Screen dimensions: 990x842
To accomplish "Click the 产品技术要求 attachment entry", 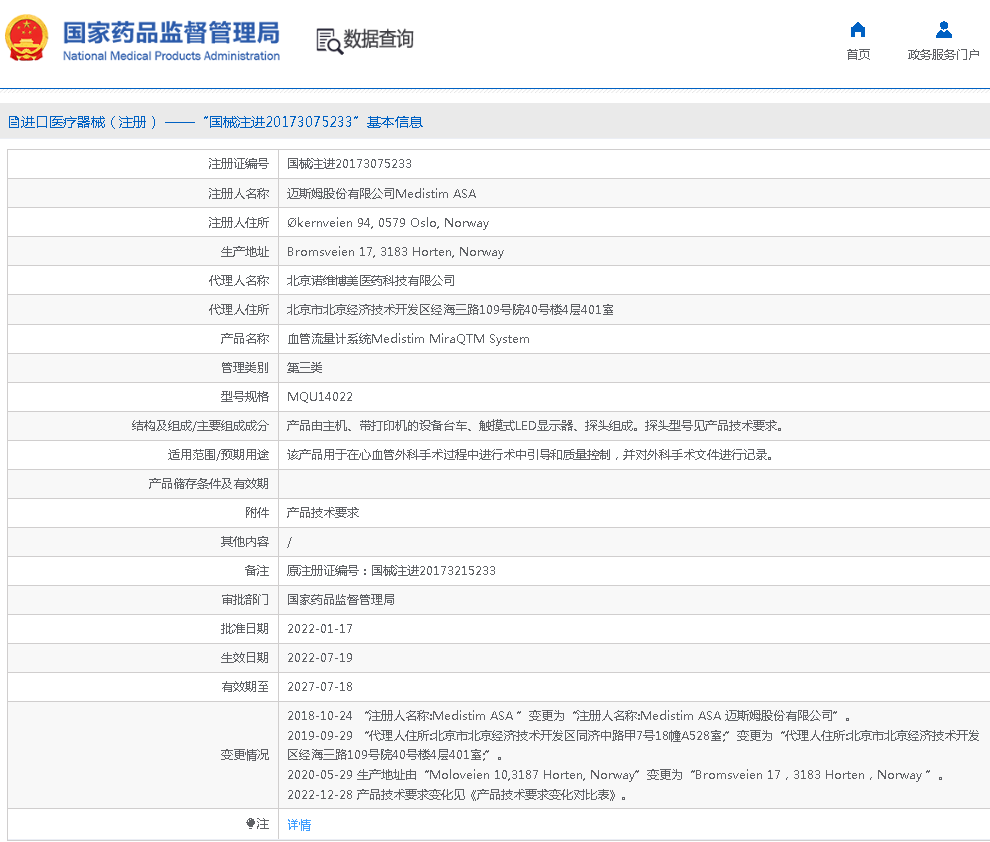I will pyautogui.click(x=323, y=512).
